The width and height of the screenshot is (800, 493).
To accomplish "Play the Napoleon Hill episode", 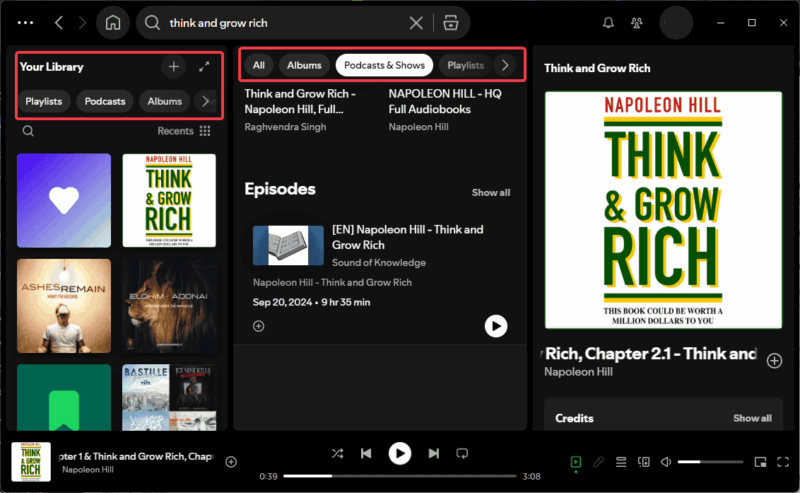I will (x=496, y=326).
